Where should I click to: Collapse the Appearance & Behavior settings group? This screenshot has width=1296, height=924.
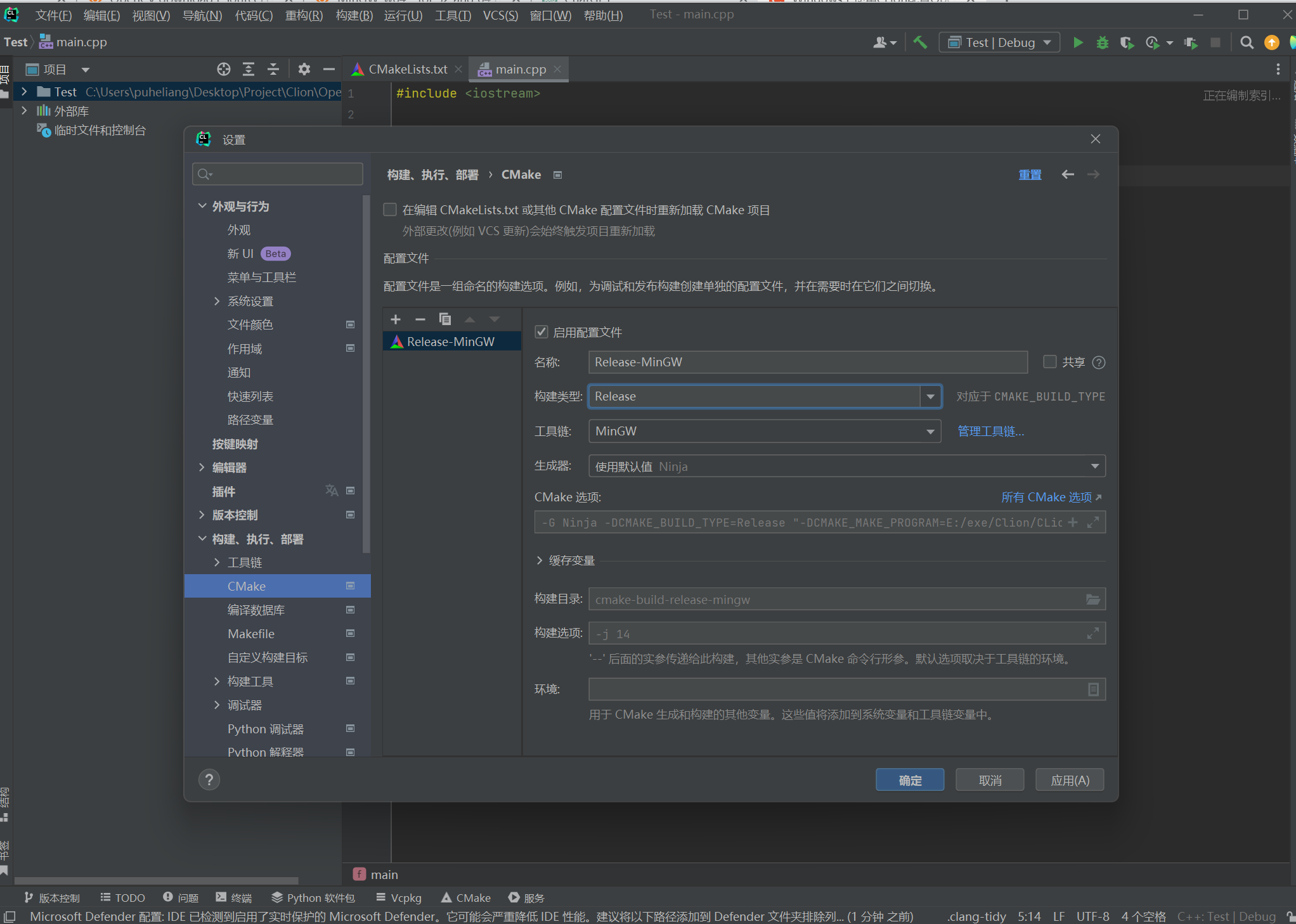[x=202, y=206]
